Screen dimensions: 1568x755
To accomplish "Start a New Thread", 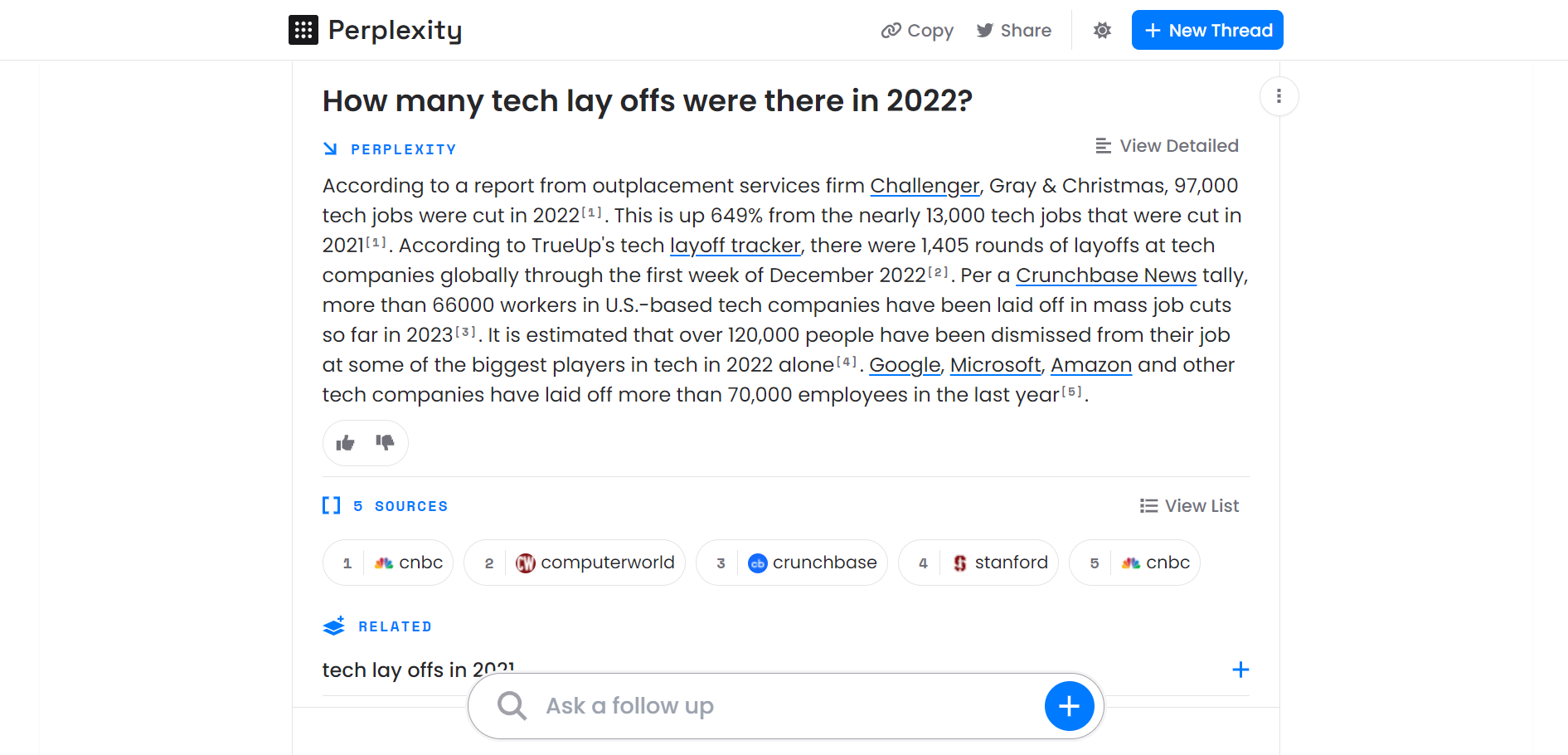I will [x=1207, y=30].
